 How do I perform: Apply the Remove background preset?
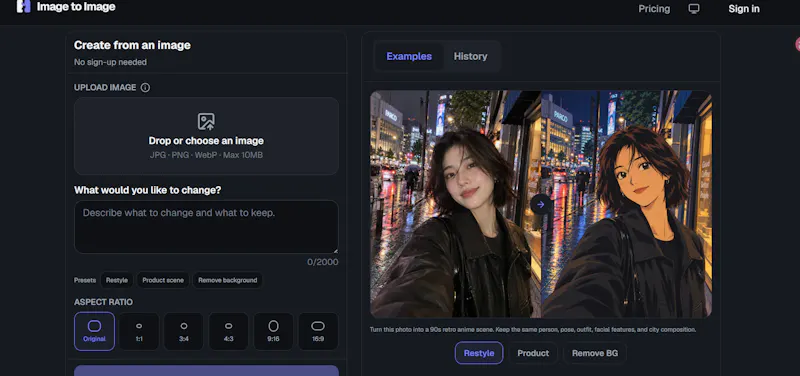[x=228, y=280]
